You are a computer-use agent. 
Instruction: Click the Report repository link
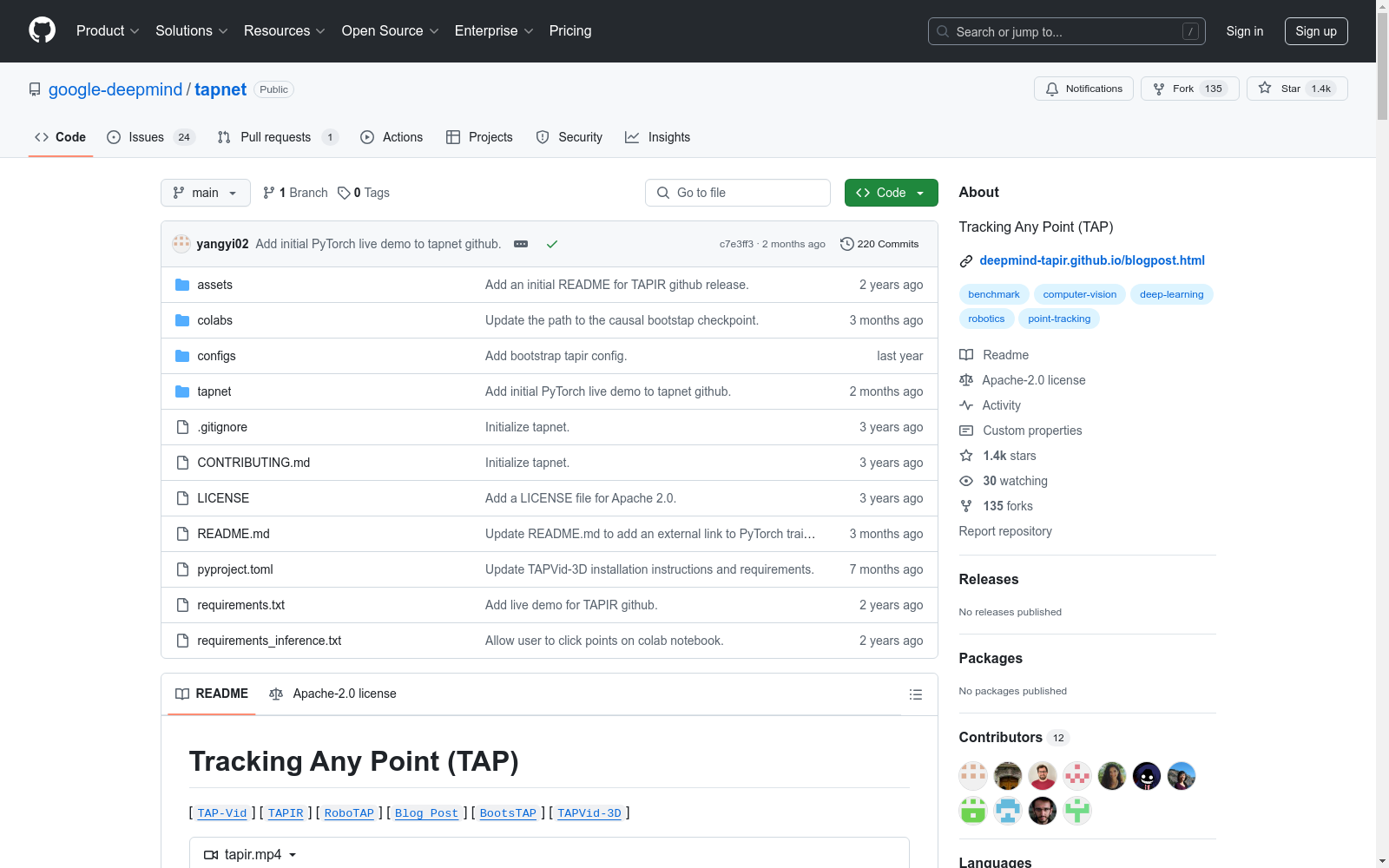click(x=1005, y=531)
